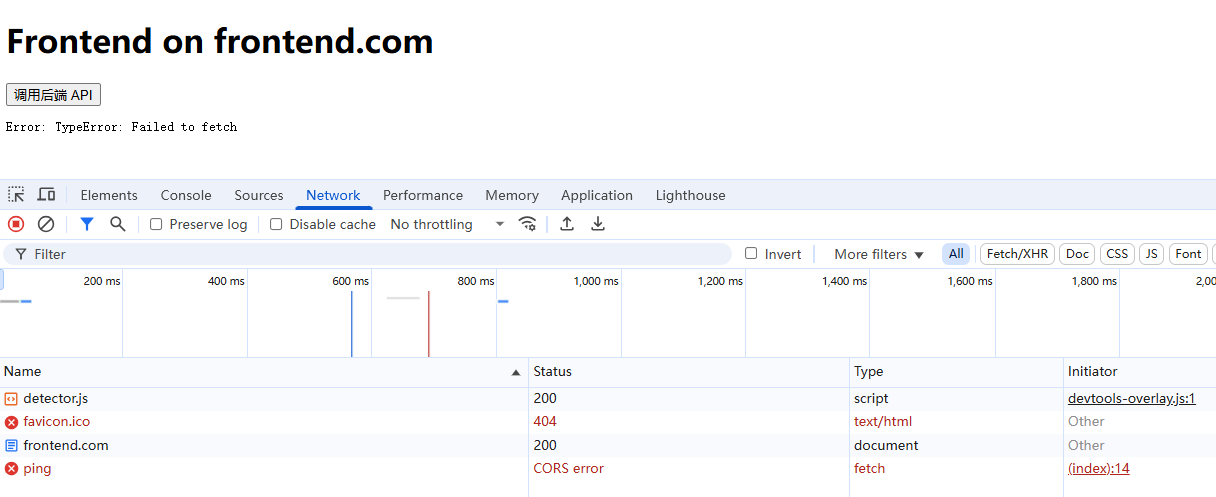Toggle the blue filter funnel icon

[x=87, y=224]
